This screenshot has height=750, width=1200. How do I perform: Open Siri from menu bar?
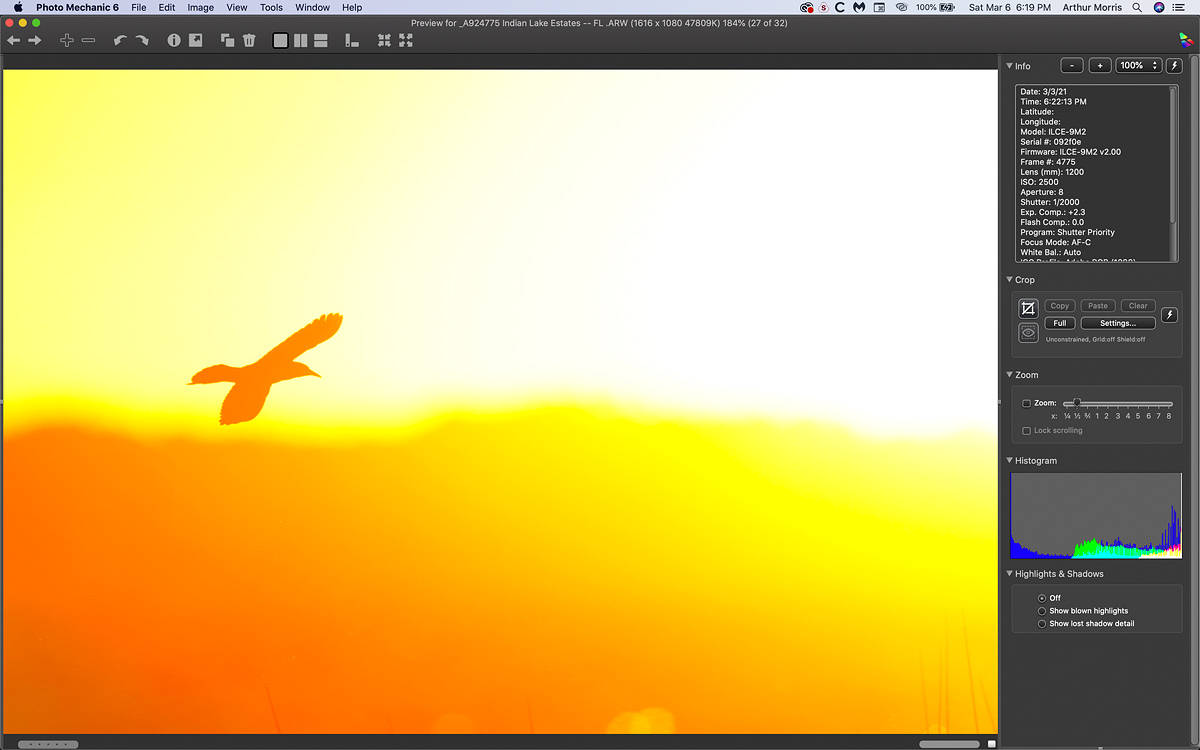tap(1158, 7)
